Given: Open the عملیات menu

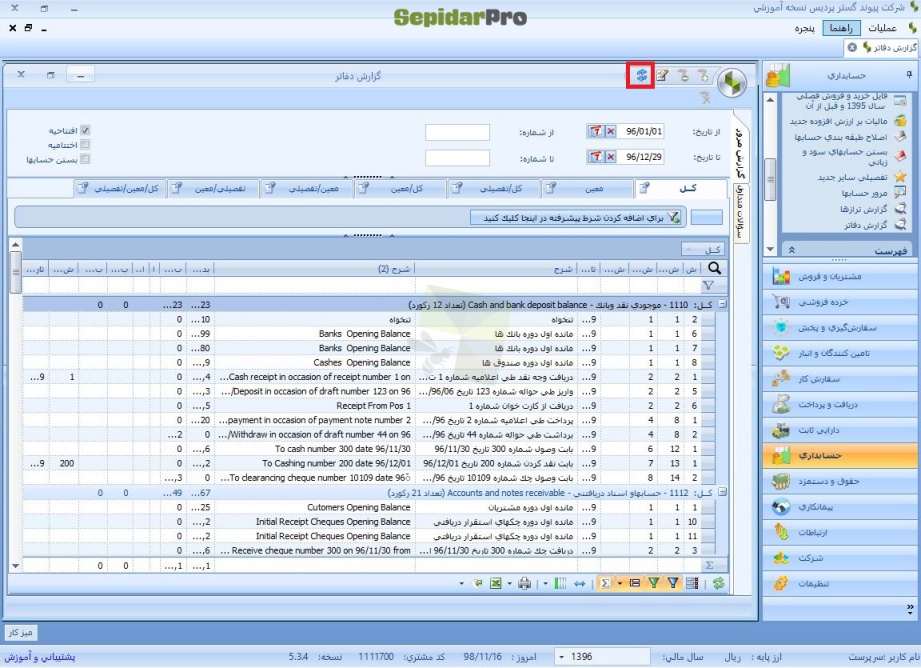Looking at the screenshot, I should [x=882, y=28].
